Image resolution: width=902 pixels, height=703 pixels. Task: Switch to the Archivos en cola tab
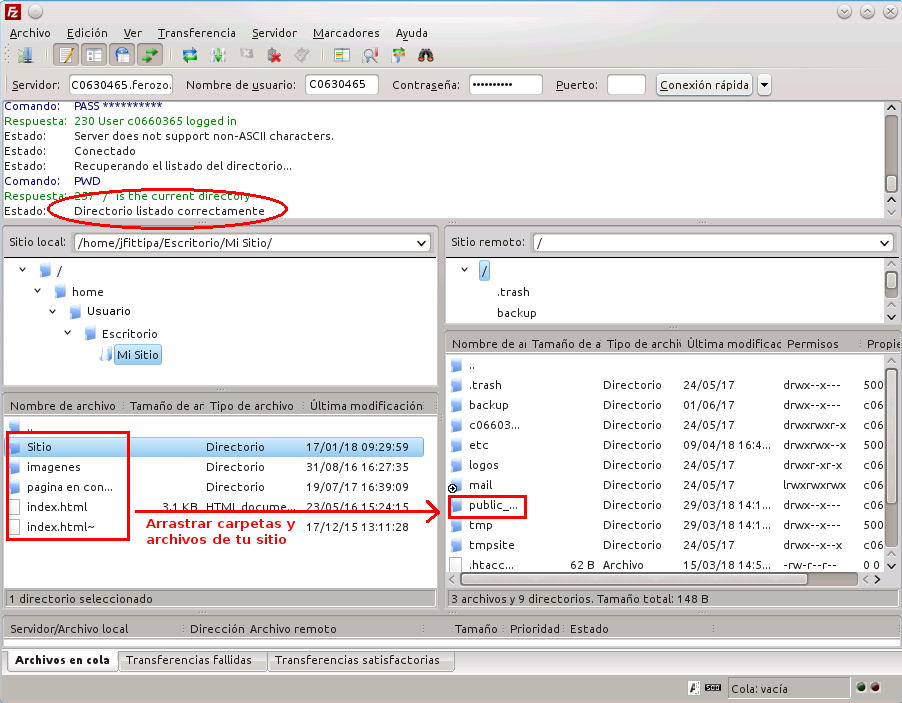tap(62, 660)
